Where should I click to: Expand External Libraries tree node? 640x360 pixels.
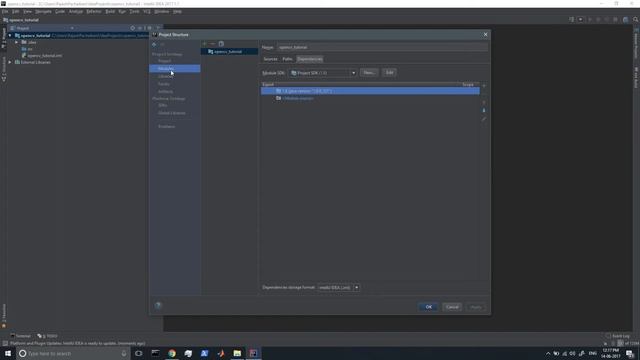click(10, 62)
